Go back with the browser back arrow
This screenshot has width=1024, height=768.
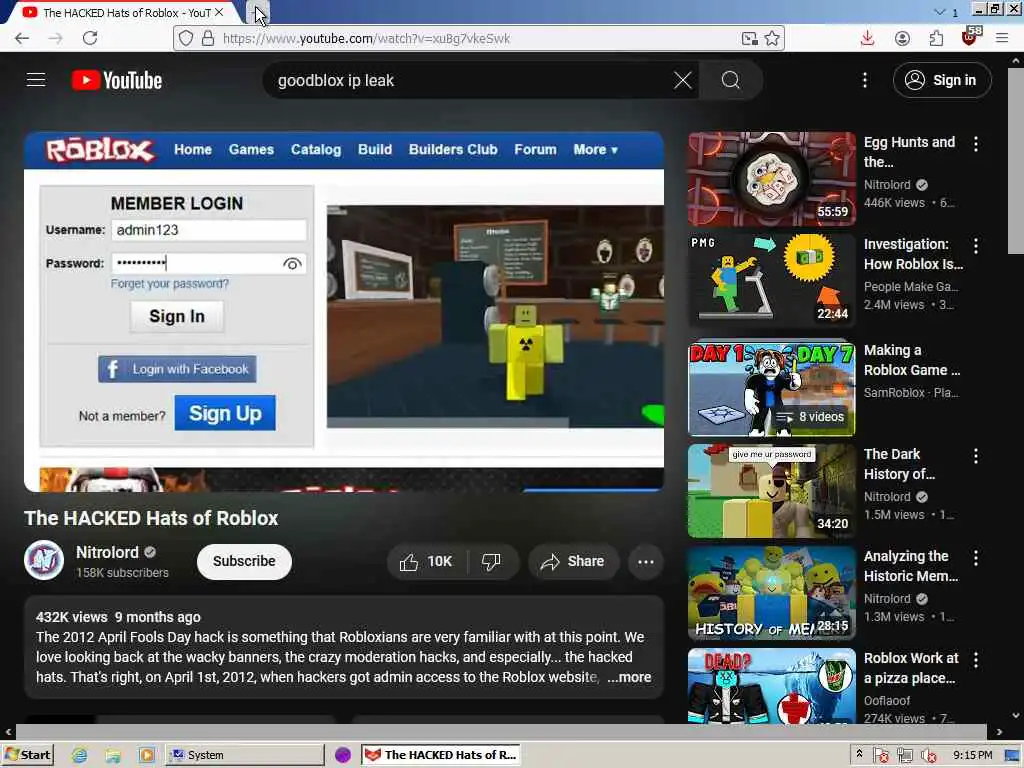coord(22,39)
